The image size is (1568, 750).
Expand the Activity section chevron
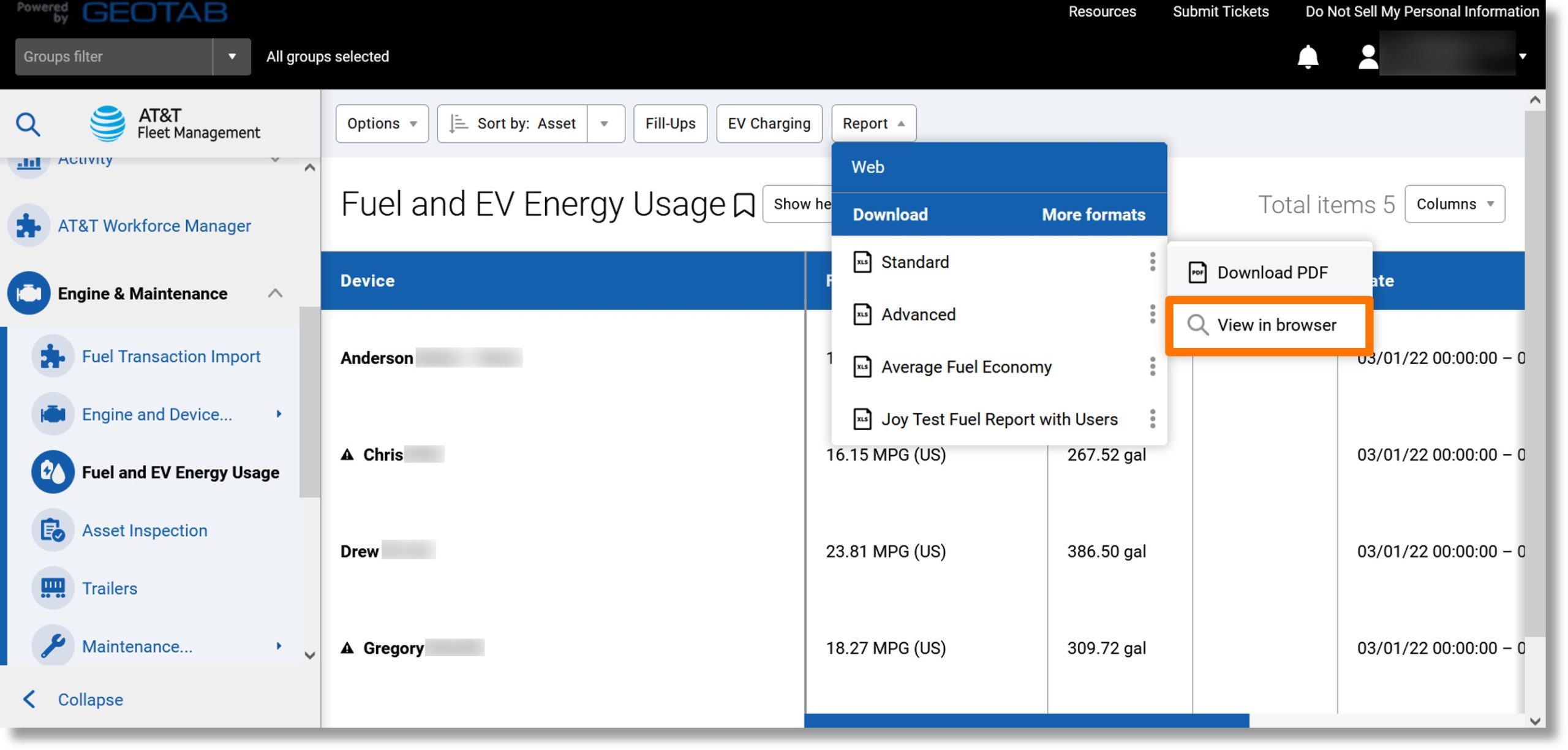(276, 160)
